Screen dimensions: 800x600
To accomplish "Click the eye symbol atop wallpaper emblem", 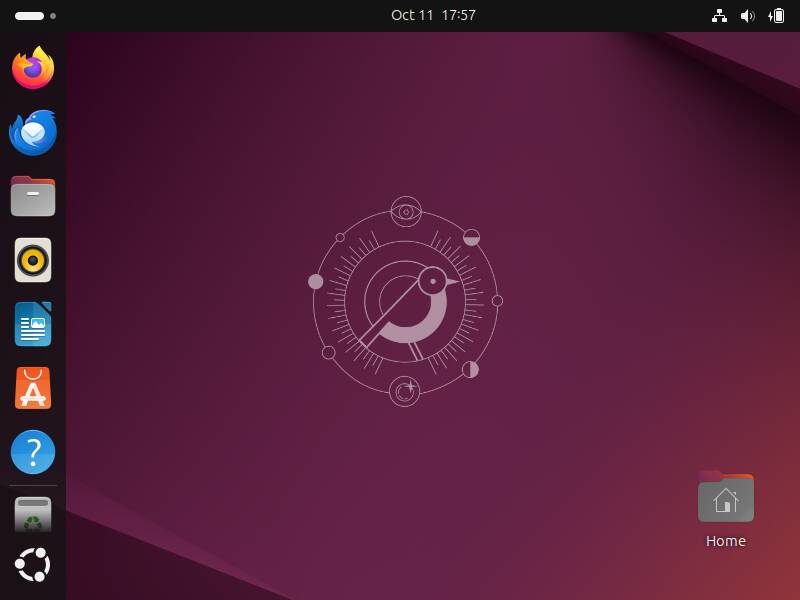I will click(405, 211).
